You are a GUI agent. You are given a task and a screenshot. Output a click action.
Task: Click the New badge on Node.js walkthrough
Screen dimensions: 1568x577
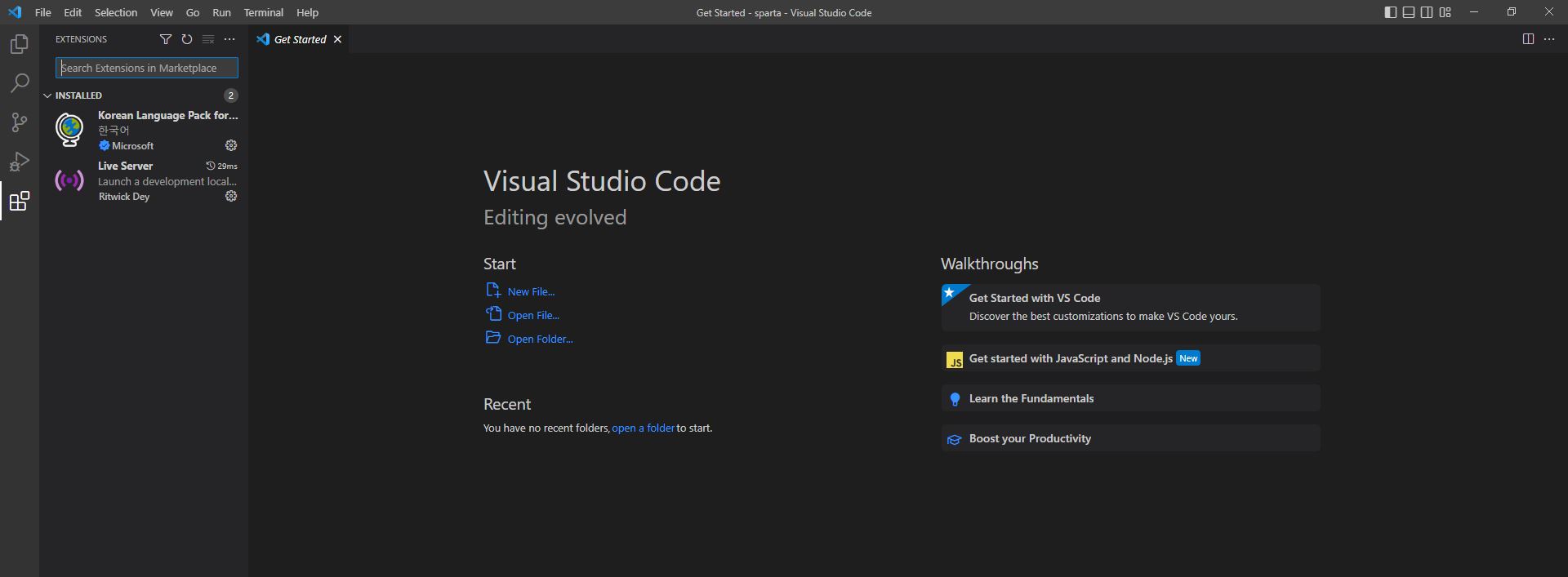pos(1188,358)
